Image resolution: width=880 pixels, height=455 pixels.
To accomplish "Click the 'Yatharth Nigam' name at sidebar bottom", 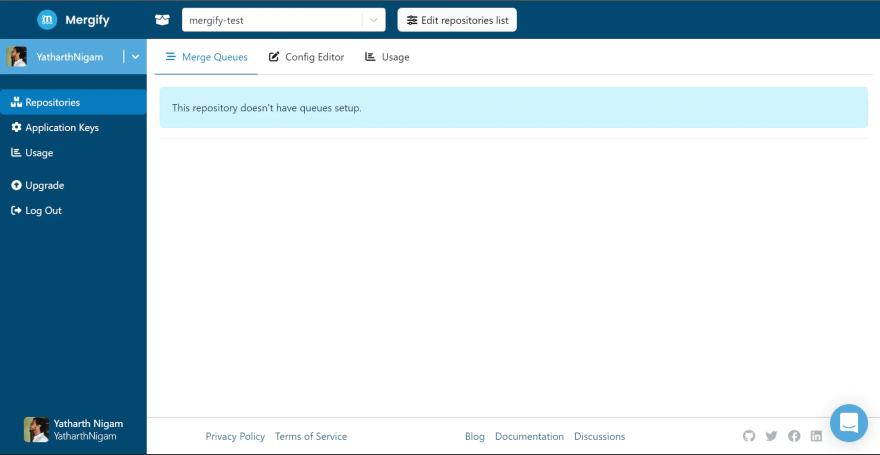I will coord(88,424).
